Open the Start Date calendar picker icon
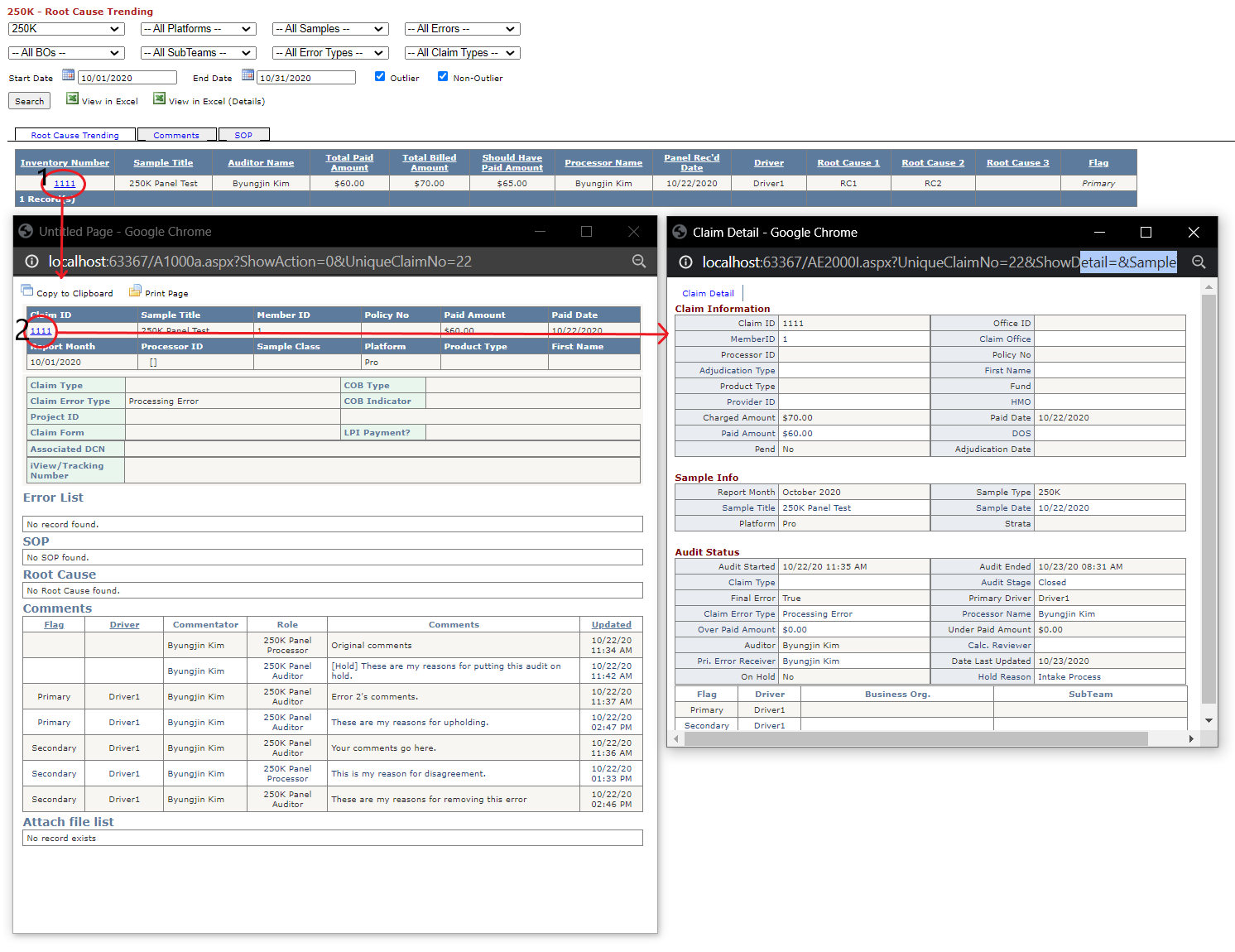 click(x=69, y=75)
